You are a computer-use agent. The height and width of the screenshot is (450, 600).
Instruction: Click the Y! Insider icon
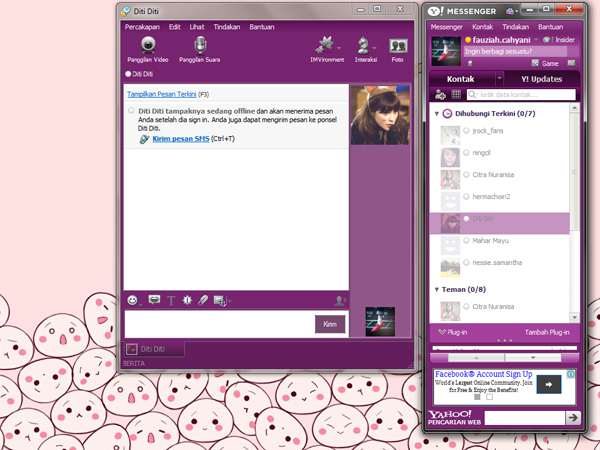547,39
